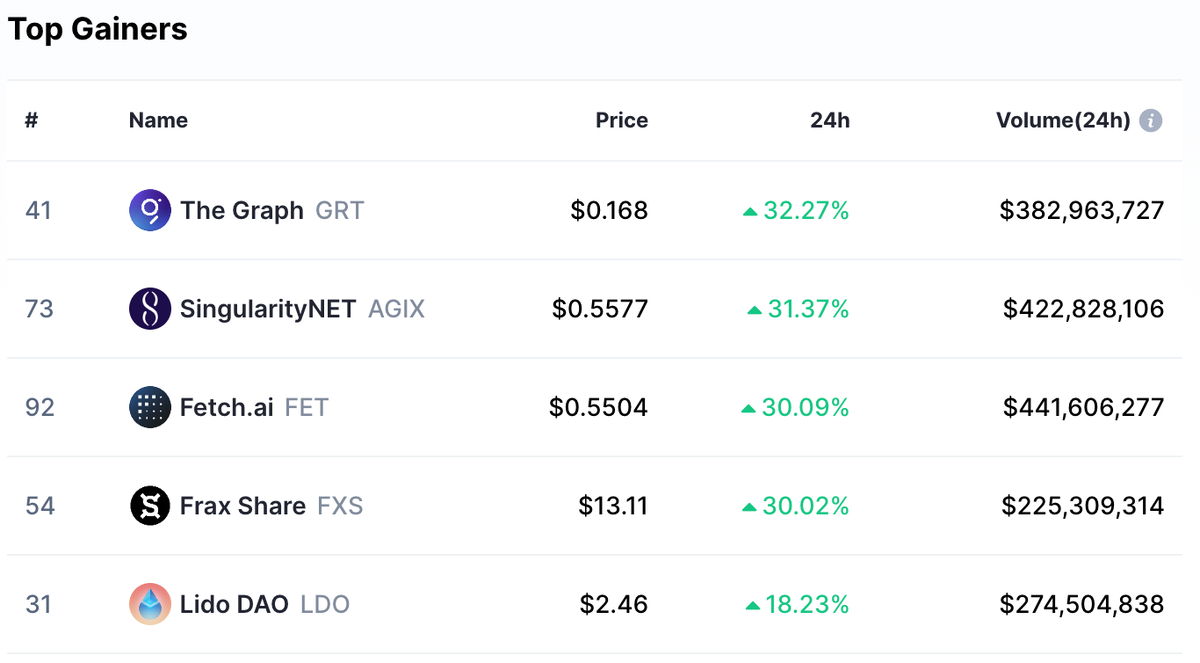Click the Fetch.ai coin logo

pos(150,407)
